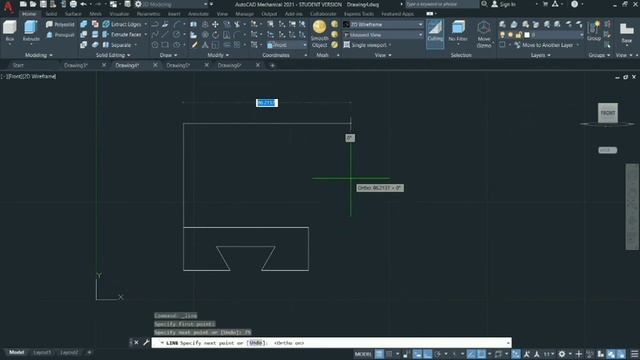The height and width of the screenshot is (360, 640).
Task: Select the Move tool in Modify panel
Action: coord(215,24)
